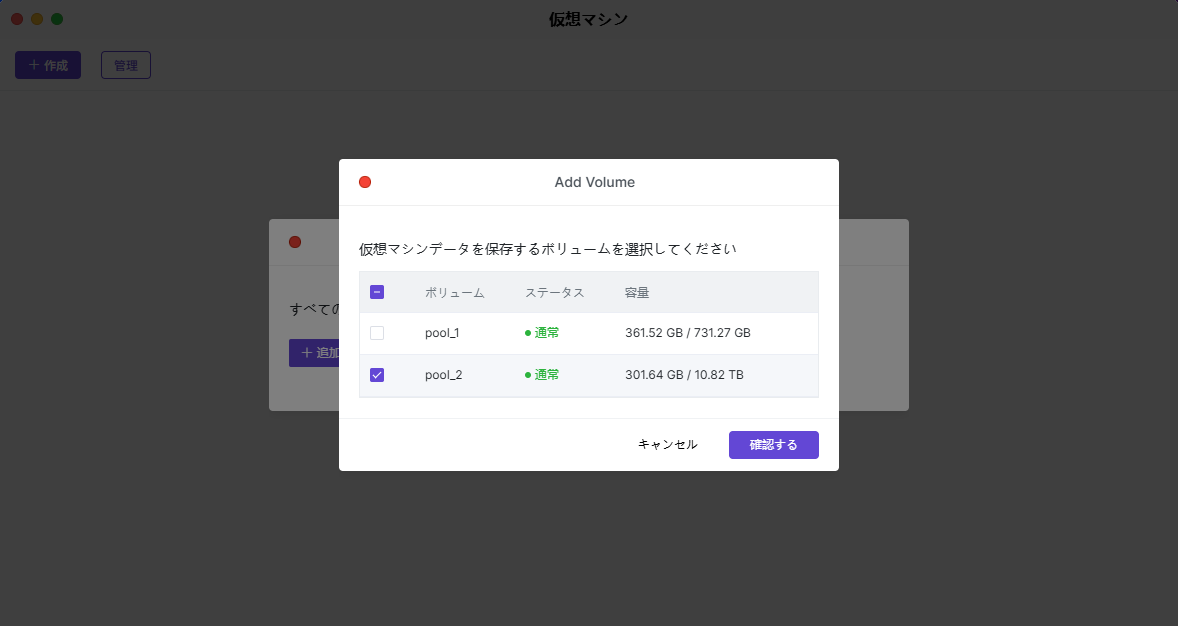The width and height of the screenshot is (1178, 626).
Task: Click the green status dot for pool_1
Action: pos(528,333)
